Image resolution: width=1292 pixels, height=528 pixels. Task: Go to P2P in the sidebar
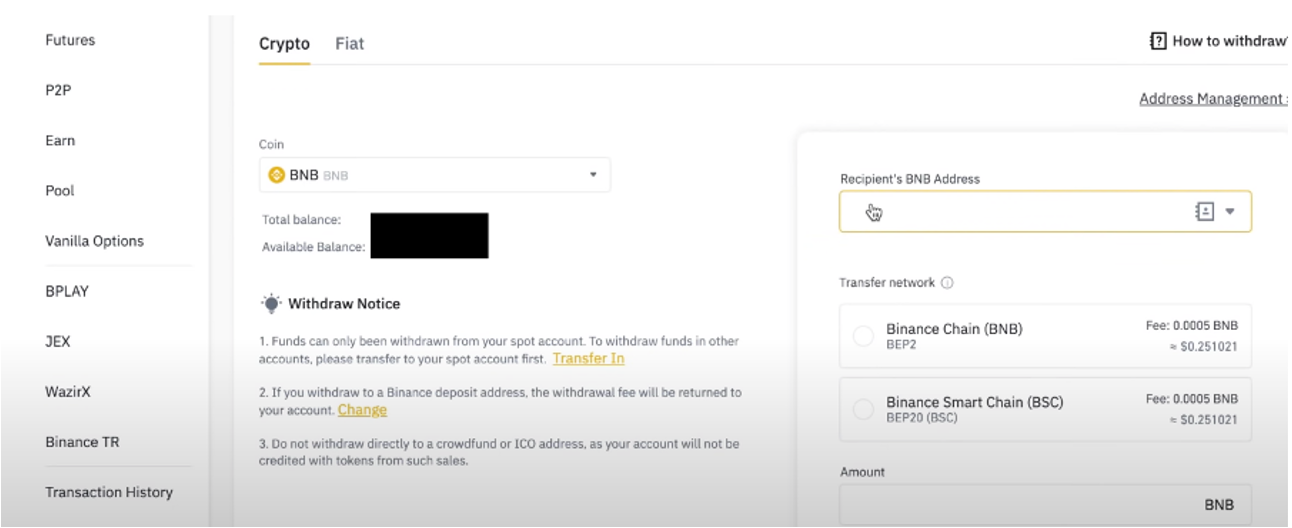pyautogui.click(x=58, y=90)
